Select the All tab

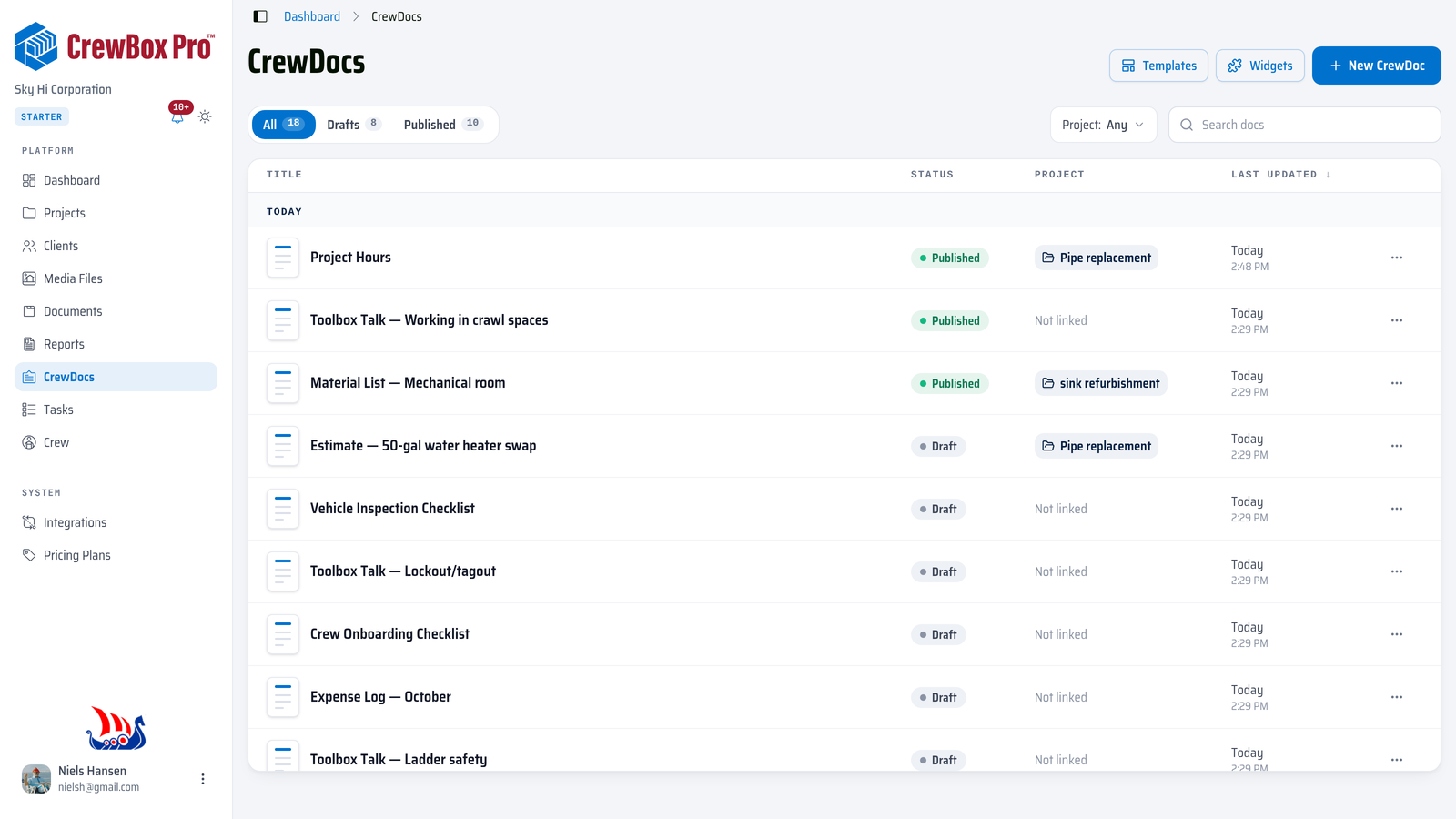283,125
